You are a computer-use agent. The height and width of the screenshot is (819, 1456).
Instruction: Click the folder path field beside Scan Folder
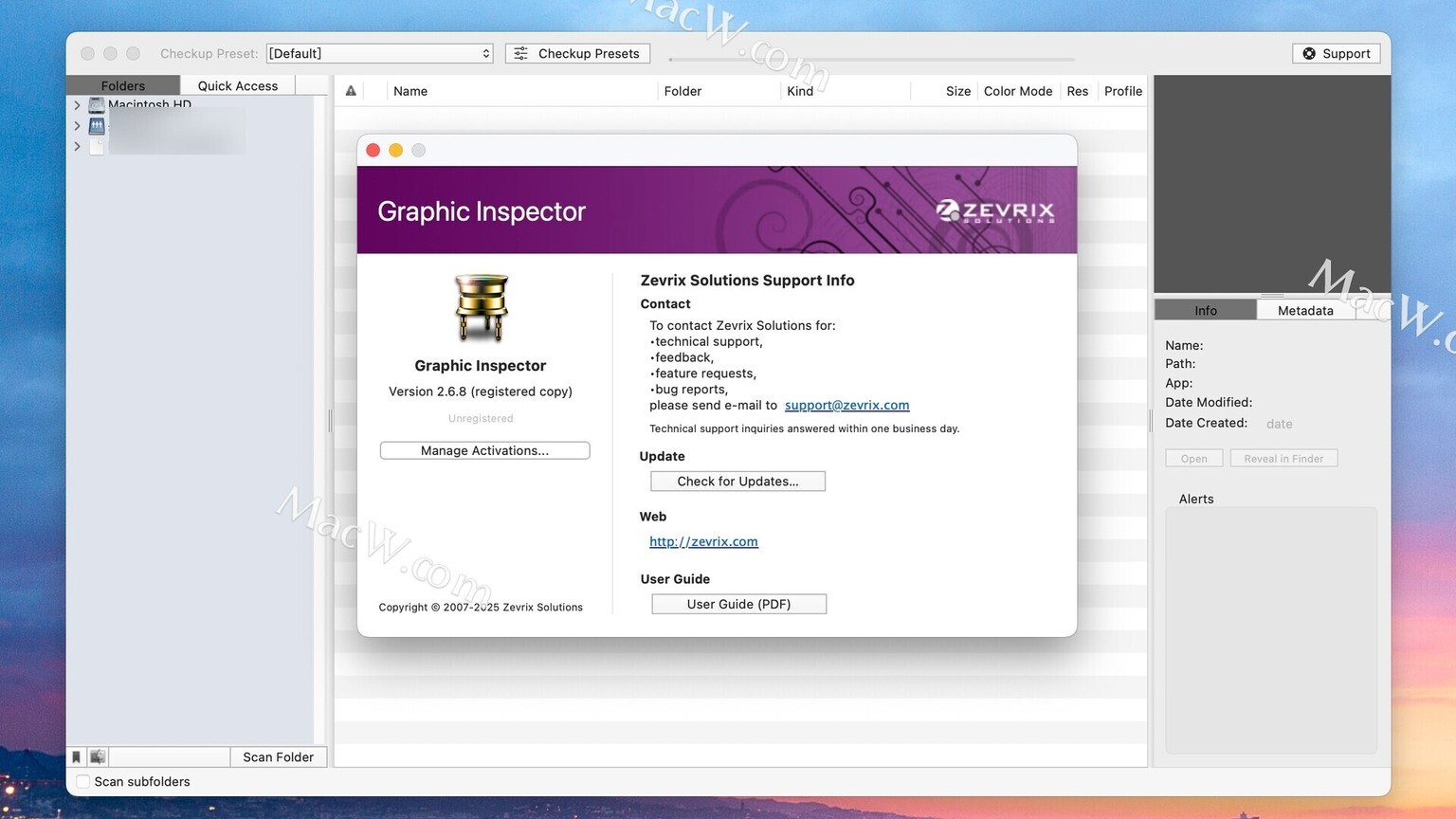(x=169, y=756)
